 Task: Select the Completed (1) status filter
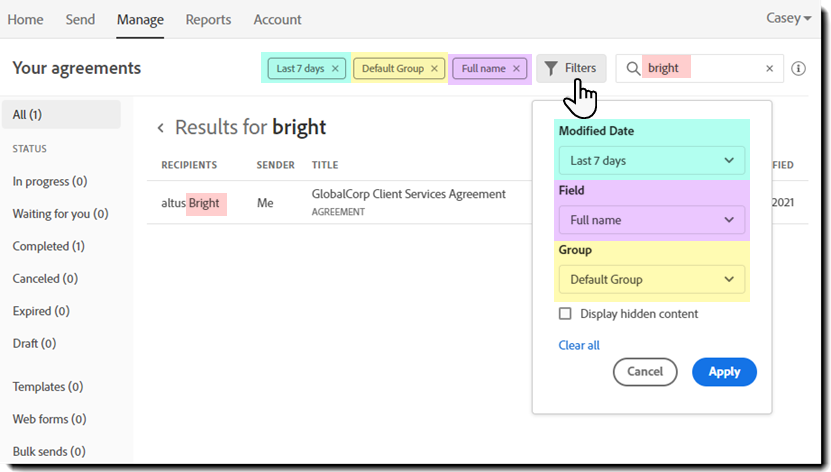[x=48, y=246]
